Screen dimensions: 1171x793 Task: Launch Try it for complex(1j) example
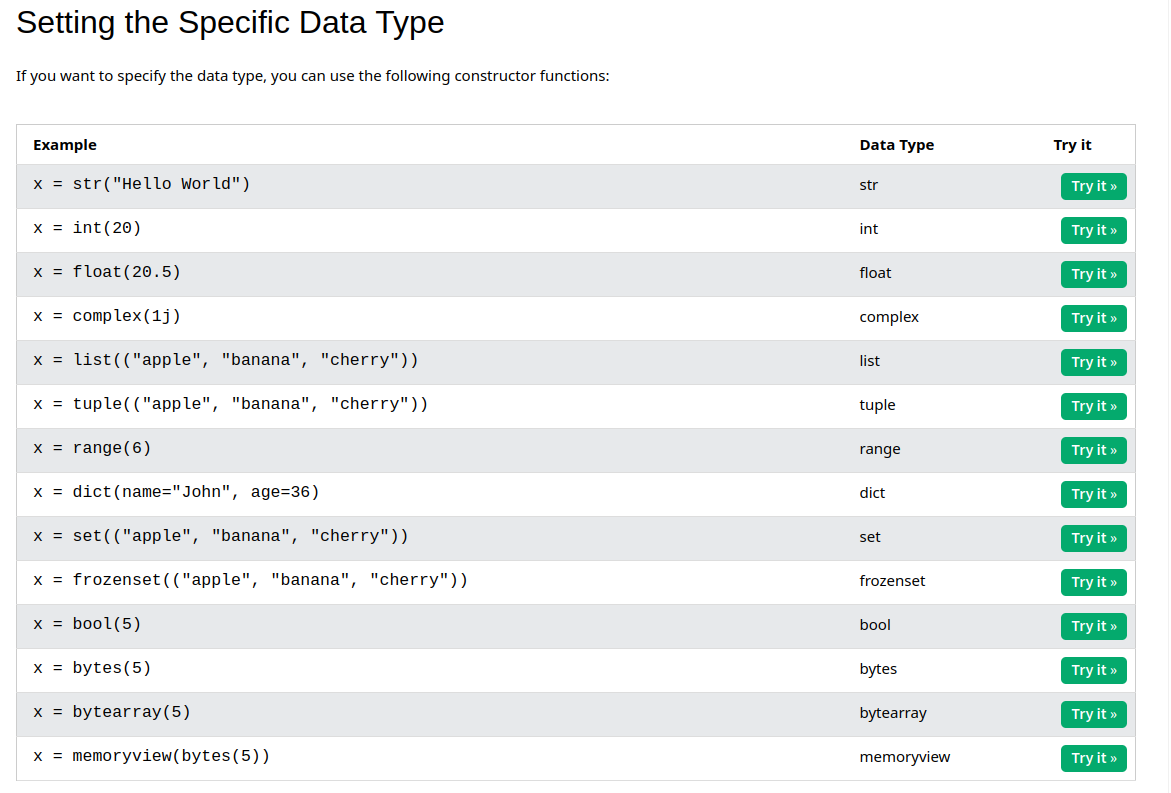pos(1093,318)
